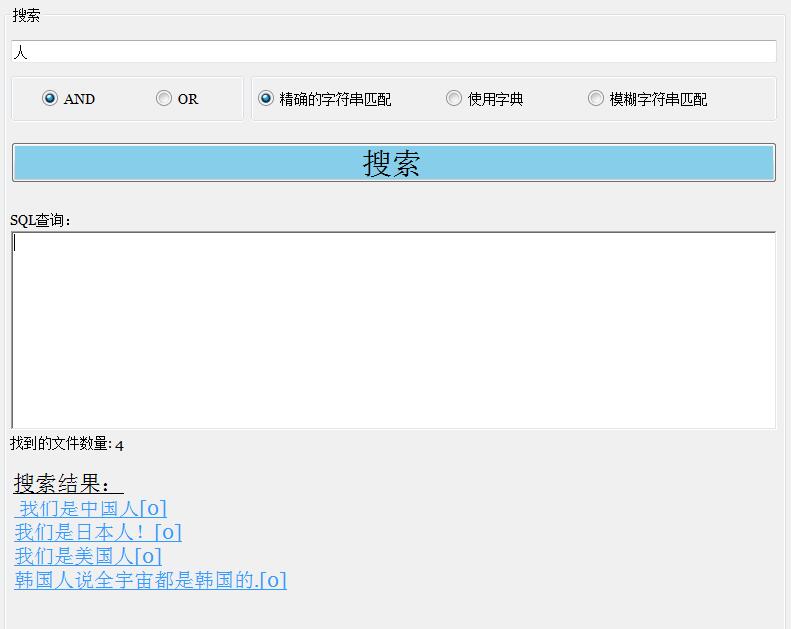Click the search keyword input containing 人
The width and height of the screenshot is (791, 629).
pyautogui.click(x=393, y=52)
